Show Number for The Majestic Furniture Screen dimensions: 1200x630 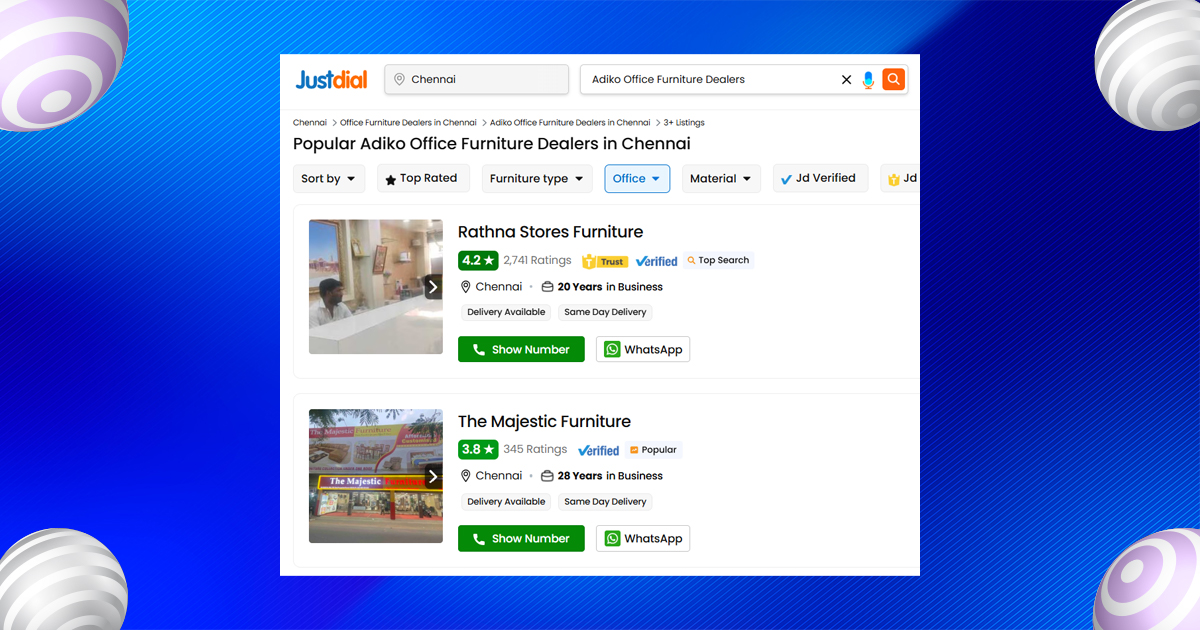coord(521,538)
